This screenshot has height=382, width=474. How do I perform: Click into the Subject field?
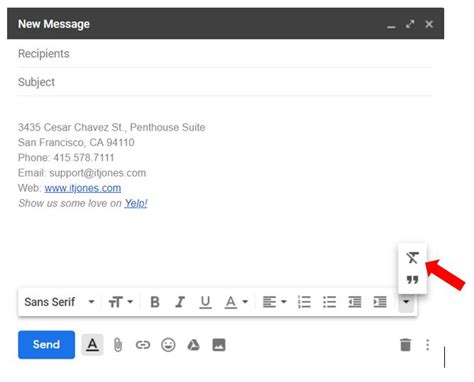click(x=225, y=82)
